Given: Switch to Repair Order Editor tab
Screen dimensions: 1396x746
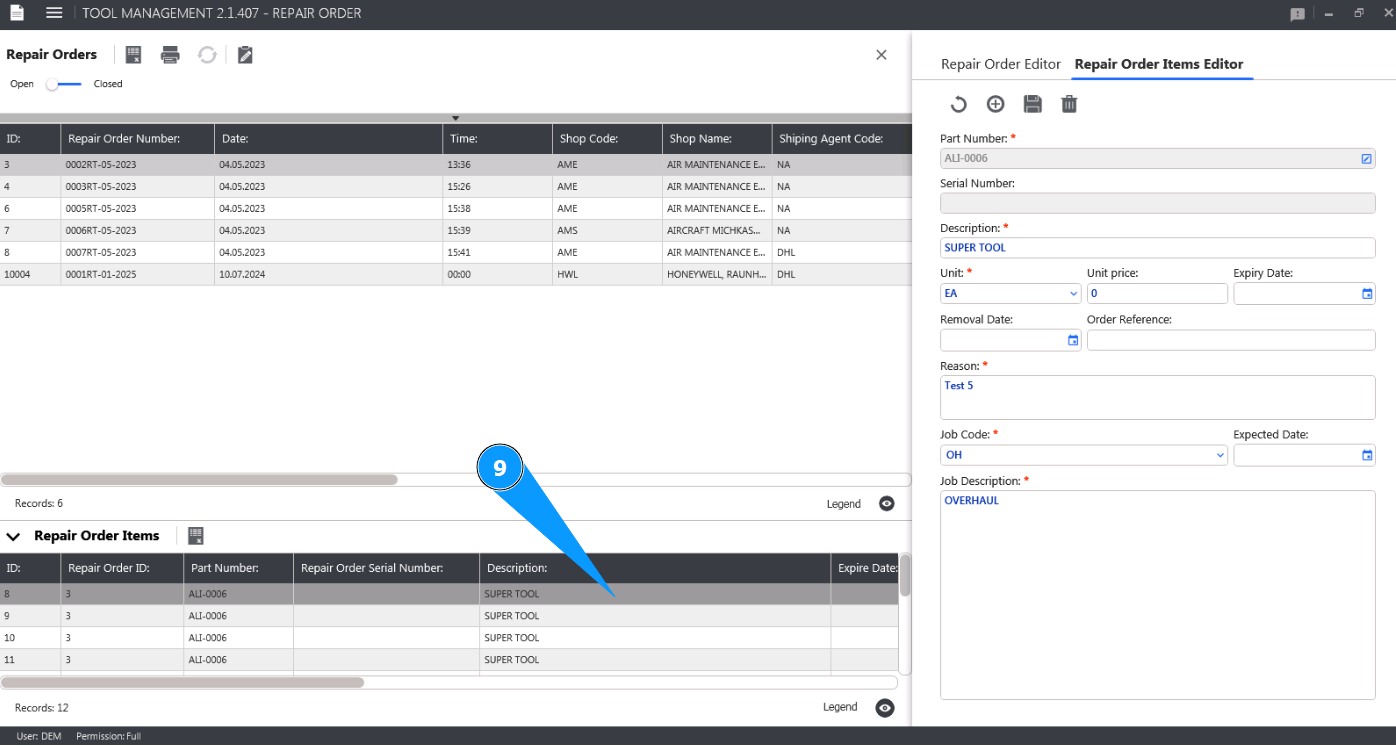Looking at the screenshot, I should (x=1001, y=64).
